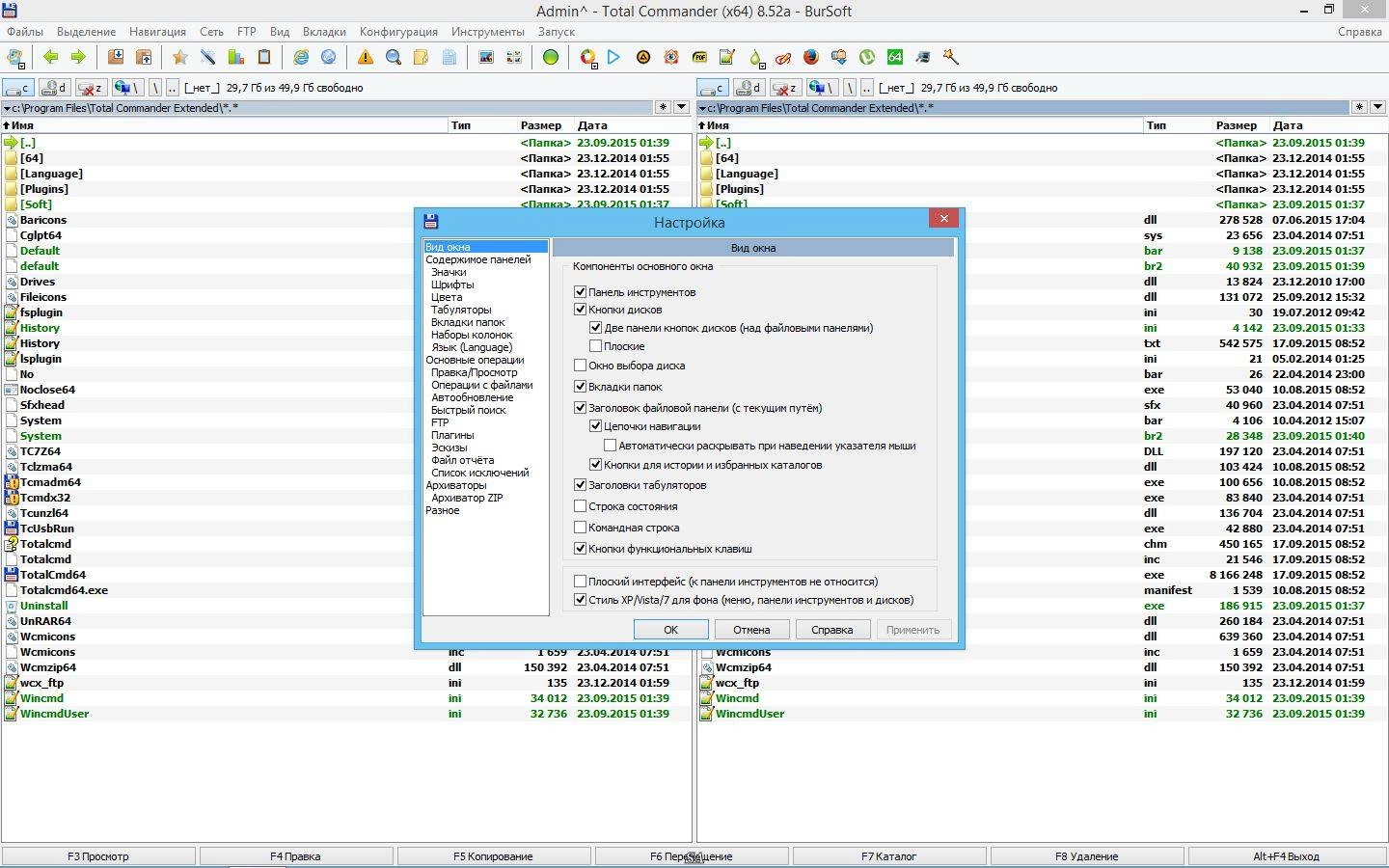This screenshot has height=868, width=1389.
Task: Click the colored bar chart toolbar icon
Action: pos(235,57)
